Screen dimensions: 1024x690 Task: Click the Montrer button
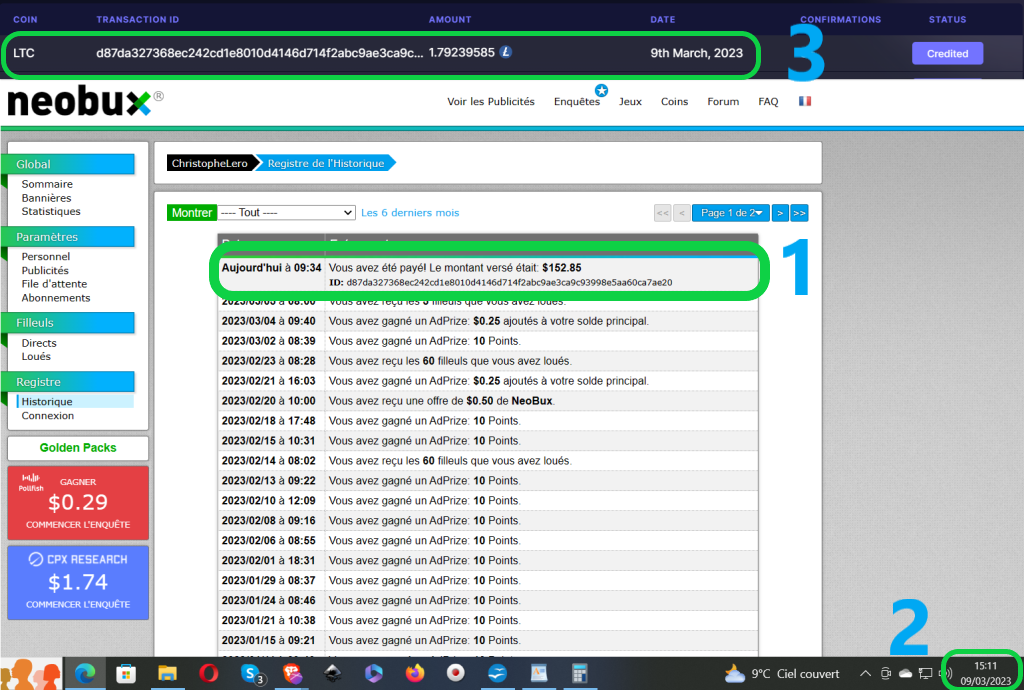coord(191,213)
